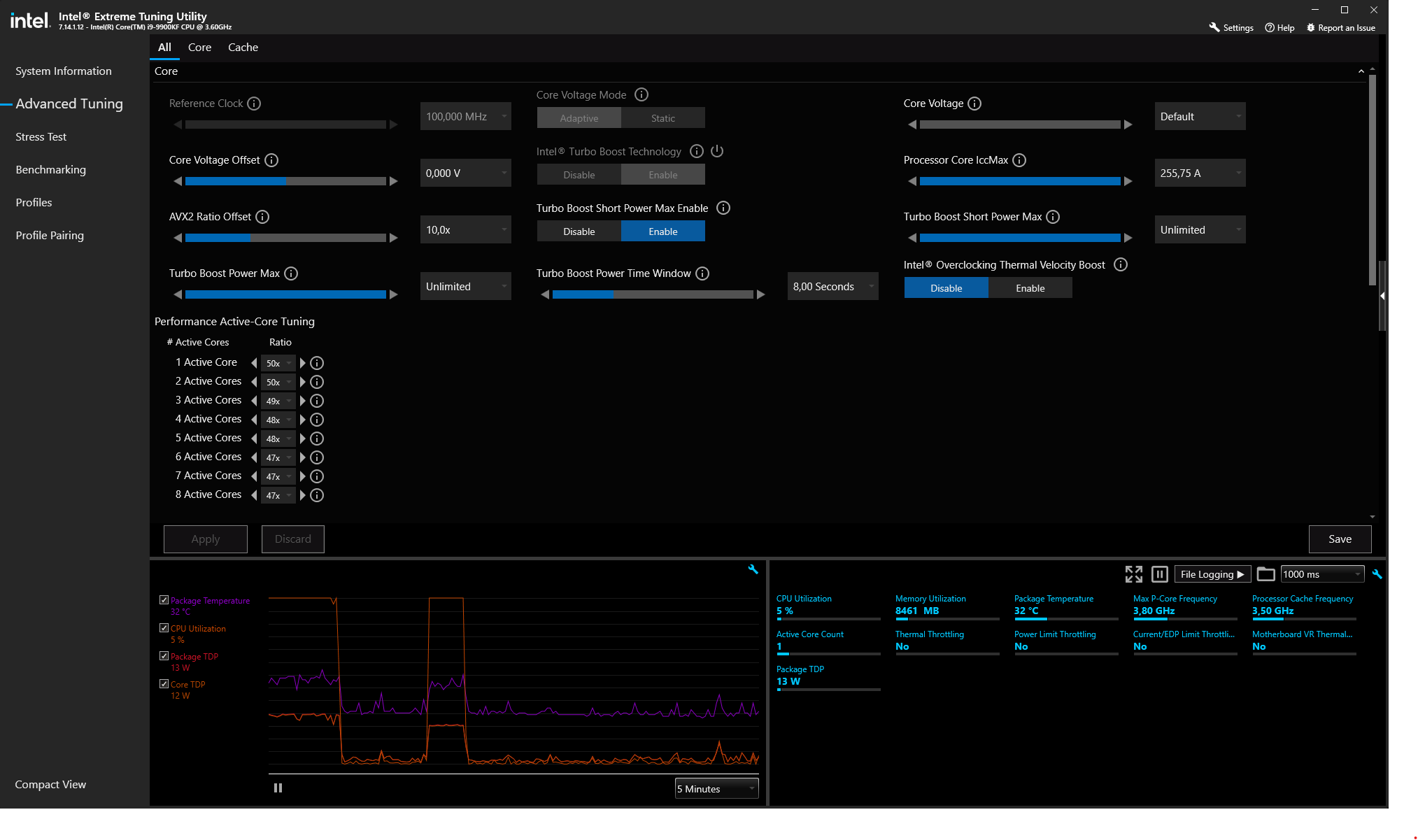
Task: Report an Issue link
Action: (1341, 28)
